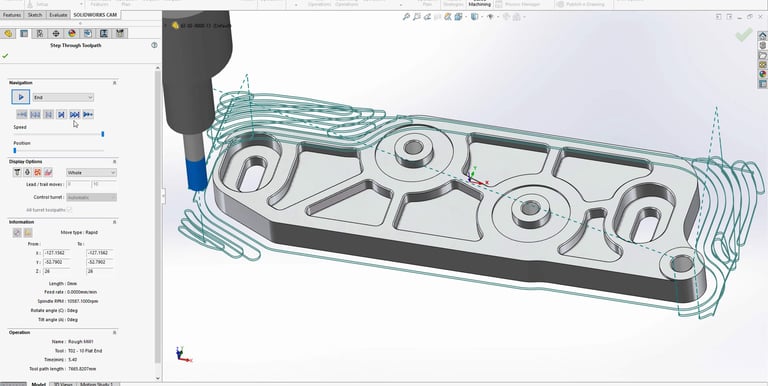Click the first greyed step-backward navigation button
This screenshot has width=768, height=386.
22,115
